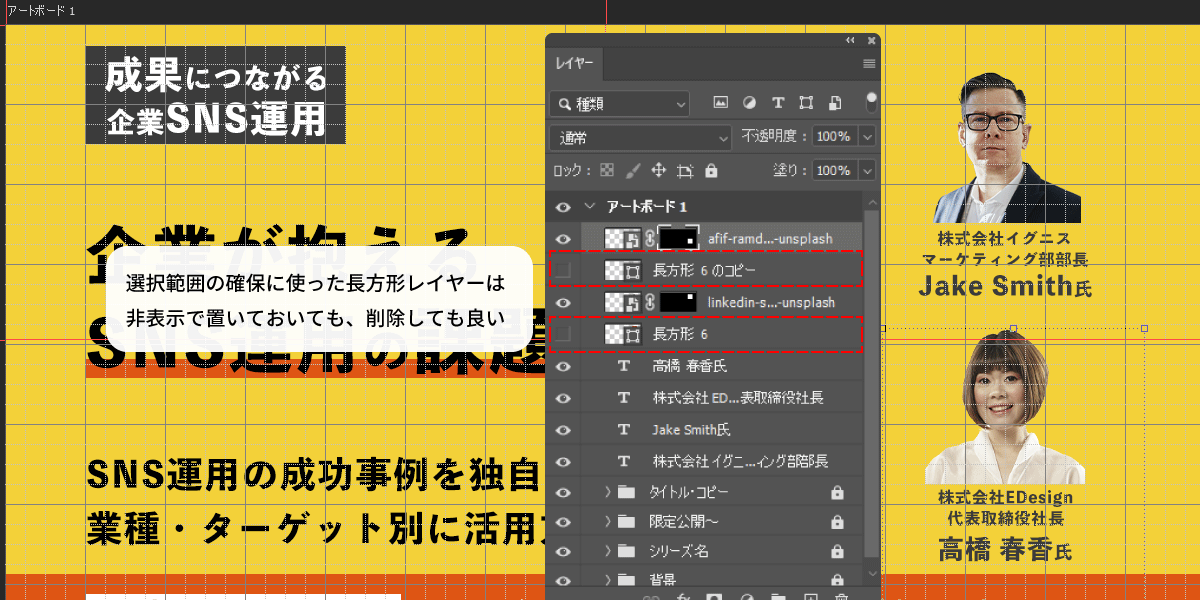Open the Layers panel hamburger menu
This screenshot has height=600, width=1200.
(869, 63)
